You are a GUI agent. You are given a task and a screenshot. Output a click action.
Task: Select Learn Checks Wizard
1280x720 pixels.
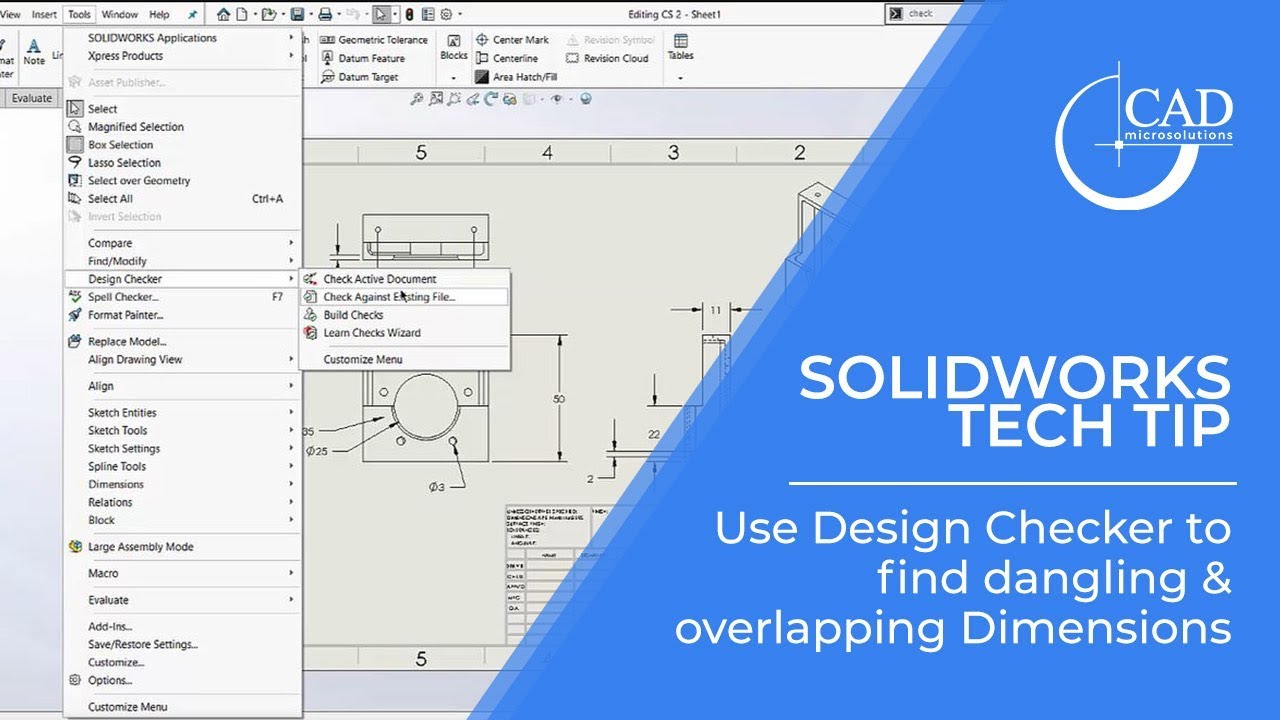pyautogui.click(x=405, y=333)
